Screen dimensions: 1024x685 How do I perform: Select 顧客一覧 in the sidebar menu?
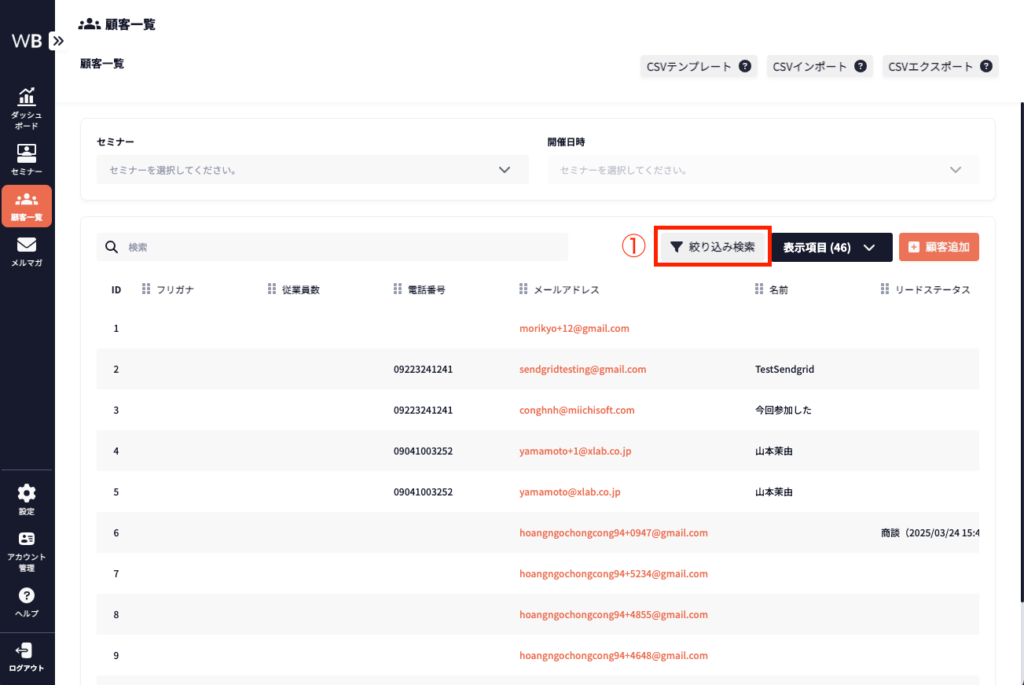(x=27, y=205)
